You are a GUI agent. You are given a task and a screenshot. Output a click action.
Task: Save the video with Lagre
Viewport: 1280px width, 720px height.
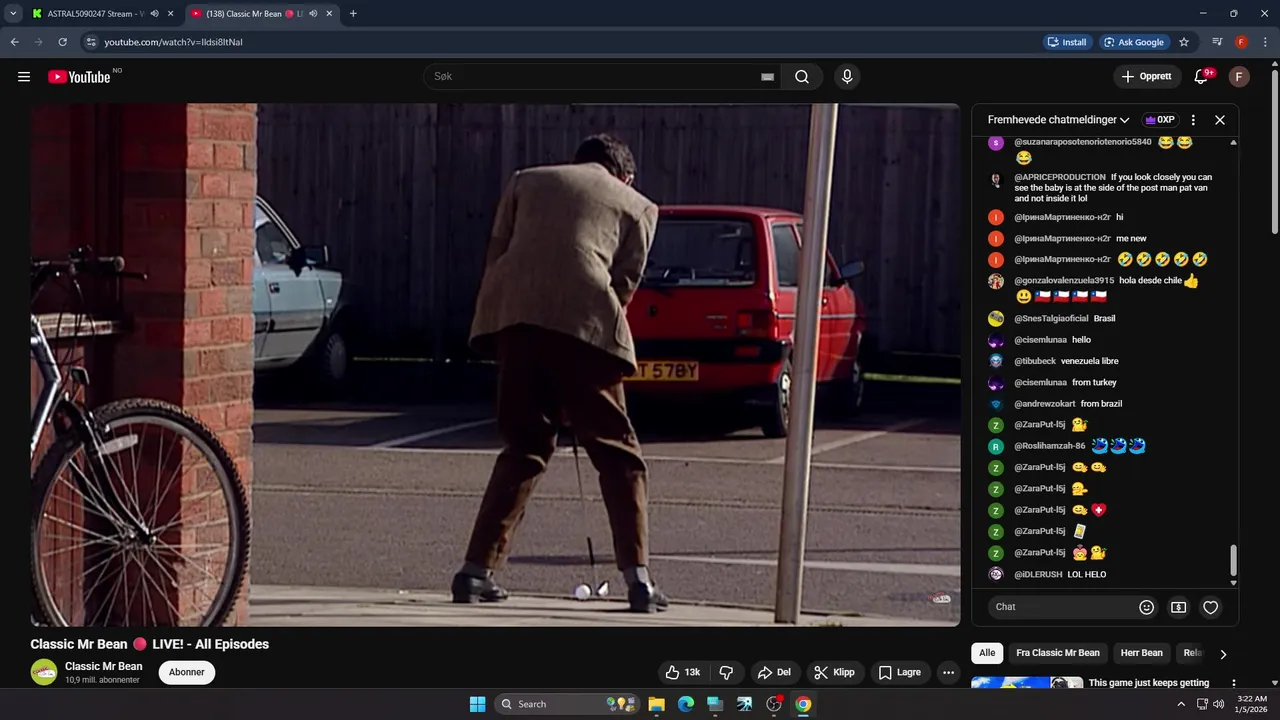pos(899,672)
